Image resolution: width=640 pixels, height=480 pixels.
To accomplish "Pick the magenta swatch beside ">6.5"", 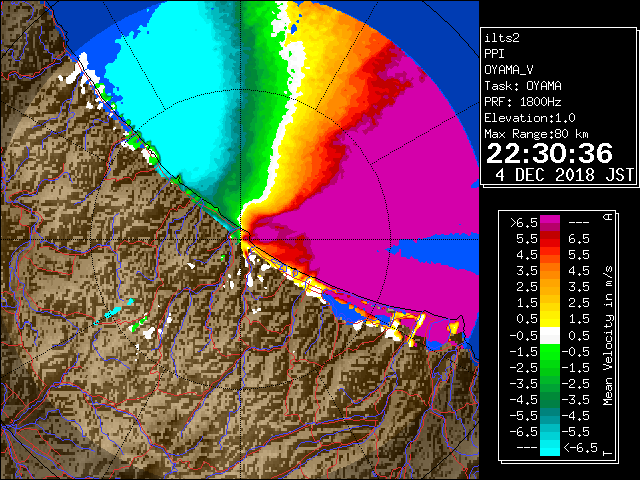I will (x=550, y=220).
